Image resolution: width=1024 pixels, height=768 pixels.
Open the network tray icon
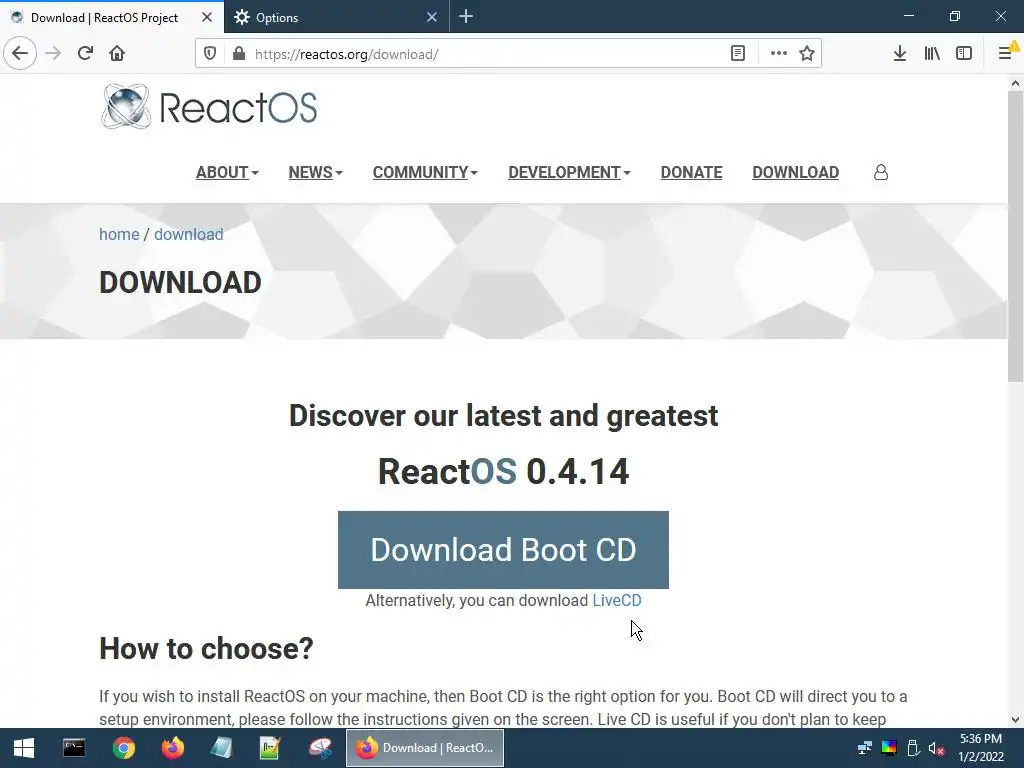point(865,748)
